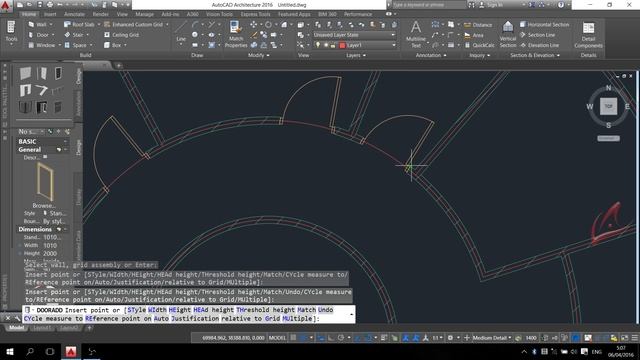Open the Medium Detail display dropdown

click(x=492, y=338)
